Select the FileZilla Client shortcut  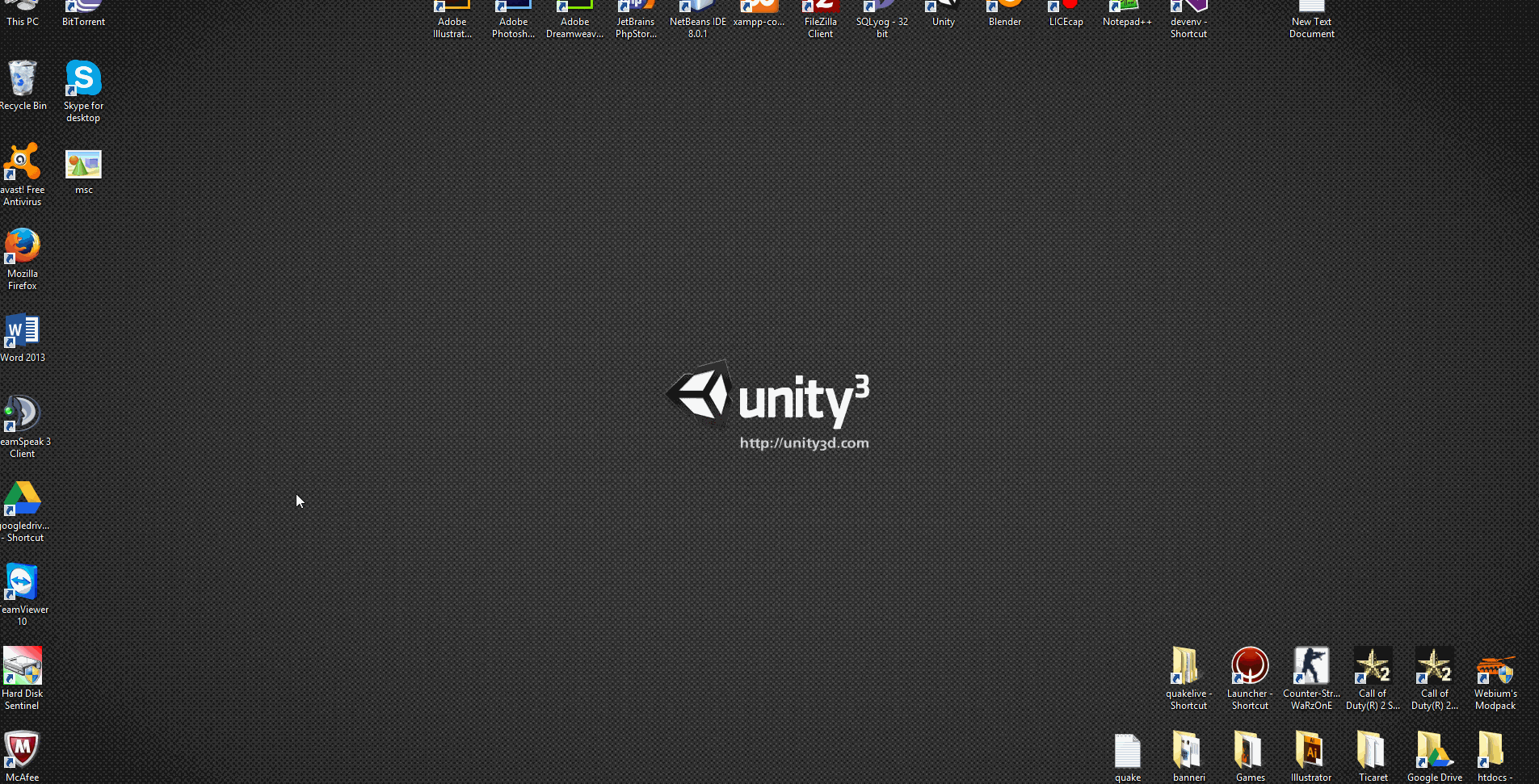pos(821,19)
